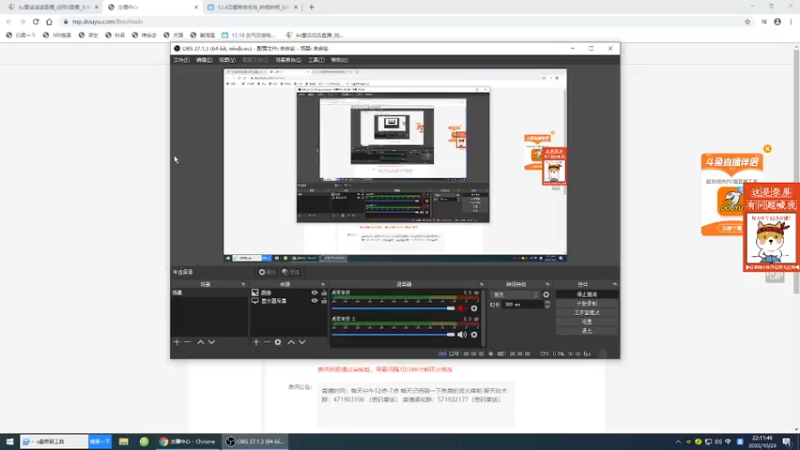This screenshot has width=800, height=450.
Task: Open the File menu in OBS
Action: point(181,60)
